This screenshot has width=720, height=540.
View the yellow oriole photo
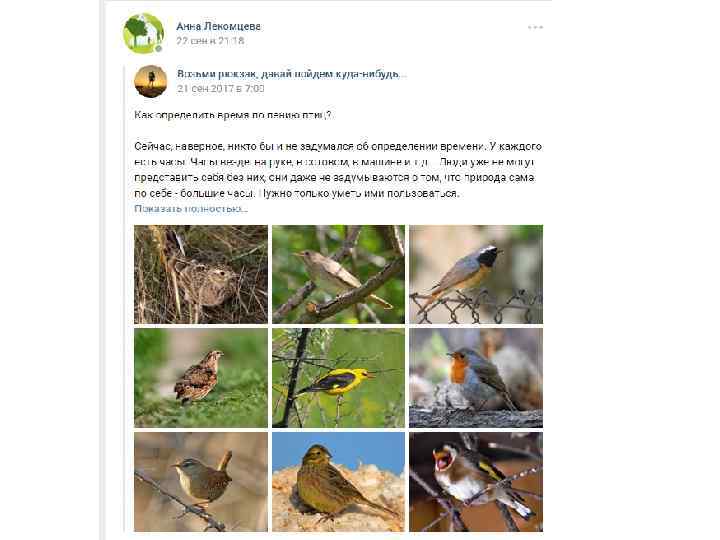tap(338, 377)
